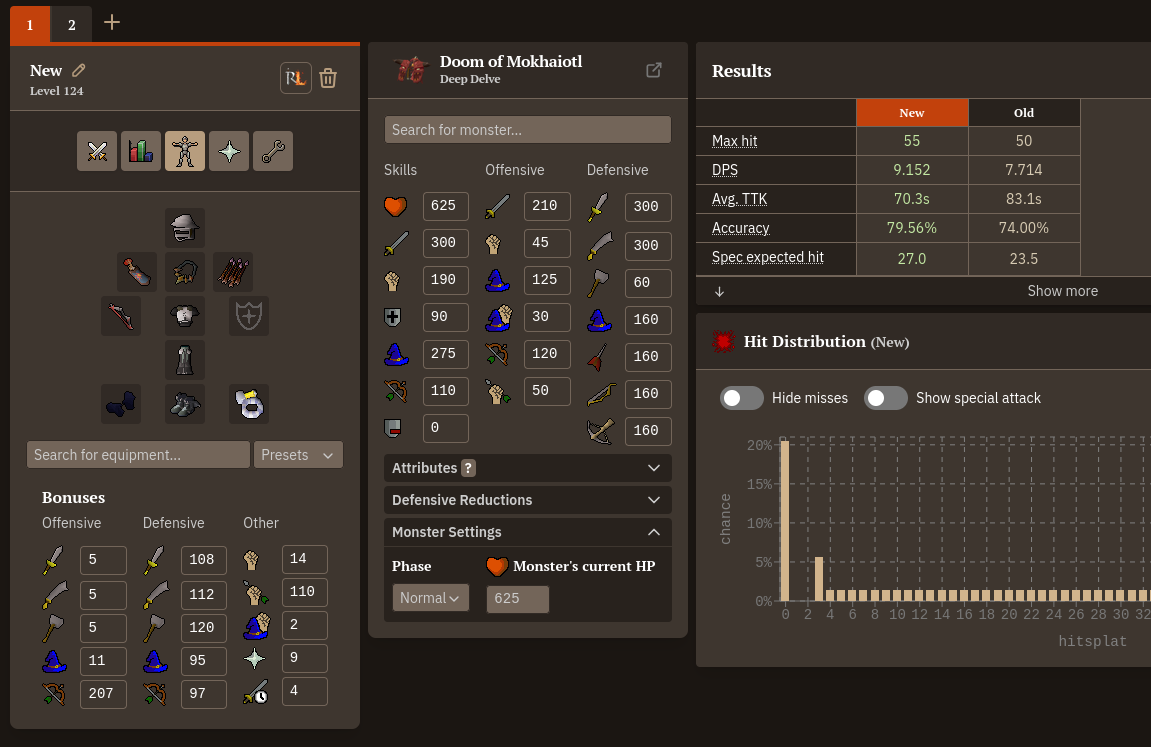Click the body slot chest armor item
Viewport: 1151px width, 747px height.
185,316
